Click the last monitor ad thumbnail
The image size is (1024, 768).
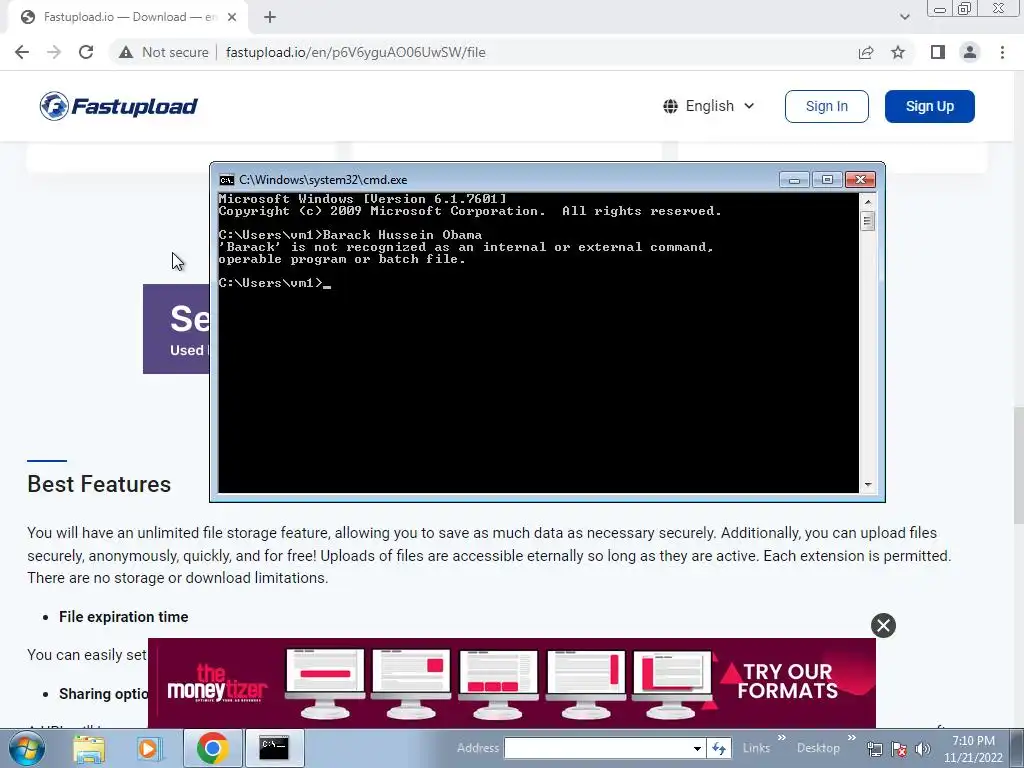tap(673, 684)
